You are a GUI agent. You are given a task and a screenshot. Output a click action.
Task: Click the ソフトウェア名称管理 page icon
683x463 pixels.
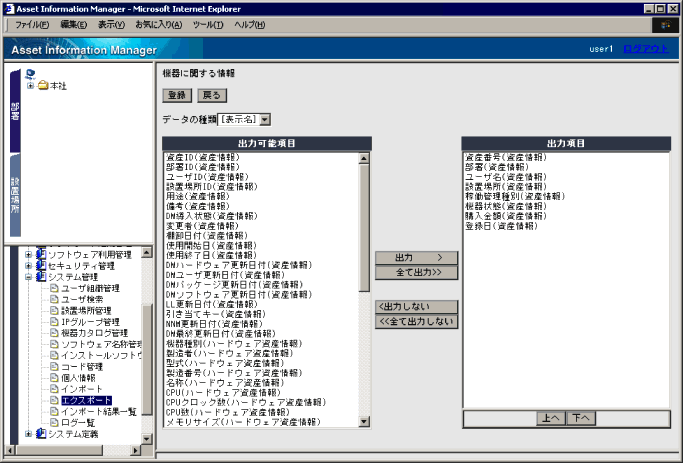54,344
